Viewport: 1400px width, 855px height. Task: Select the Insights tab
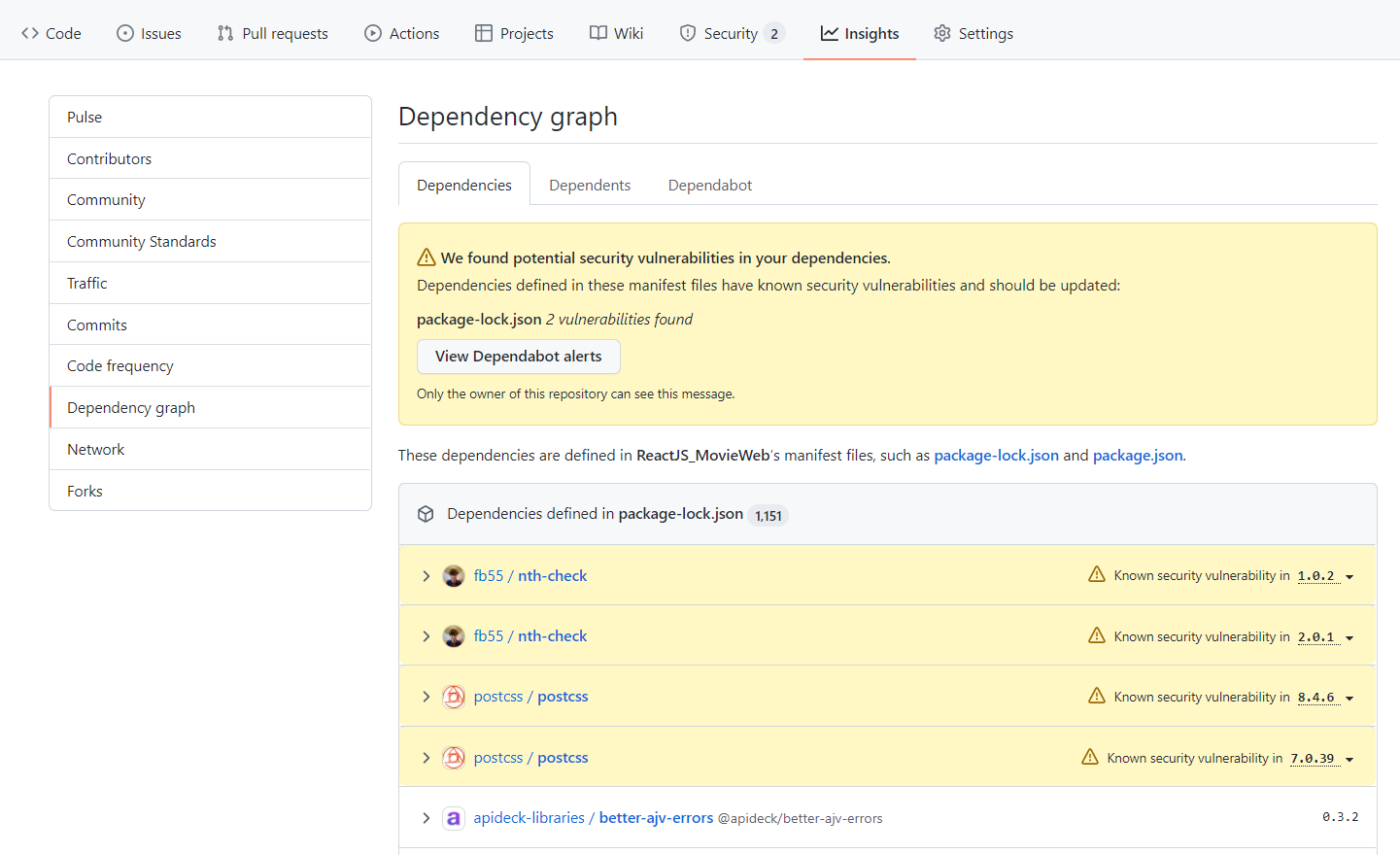[x=860, y=33]
